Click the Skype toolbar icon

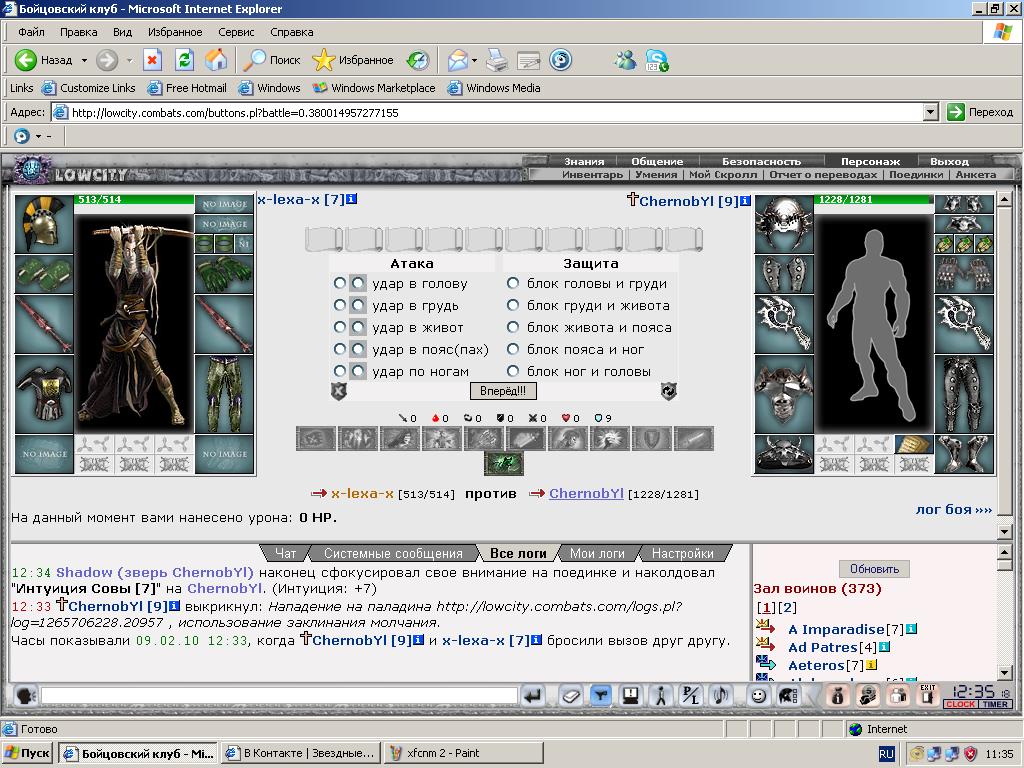coord(657,60)
